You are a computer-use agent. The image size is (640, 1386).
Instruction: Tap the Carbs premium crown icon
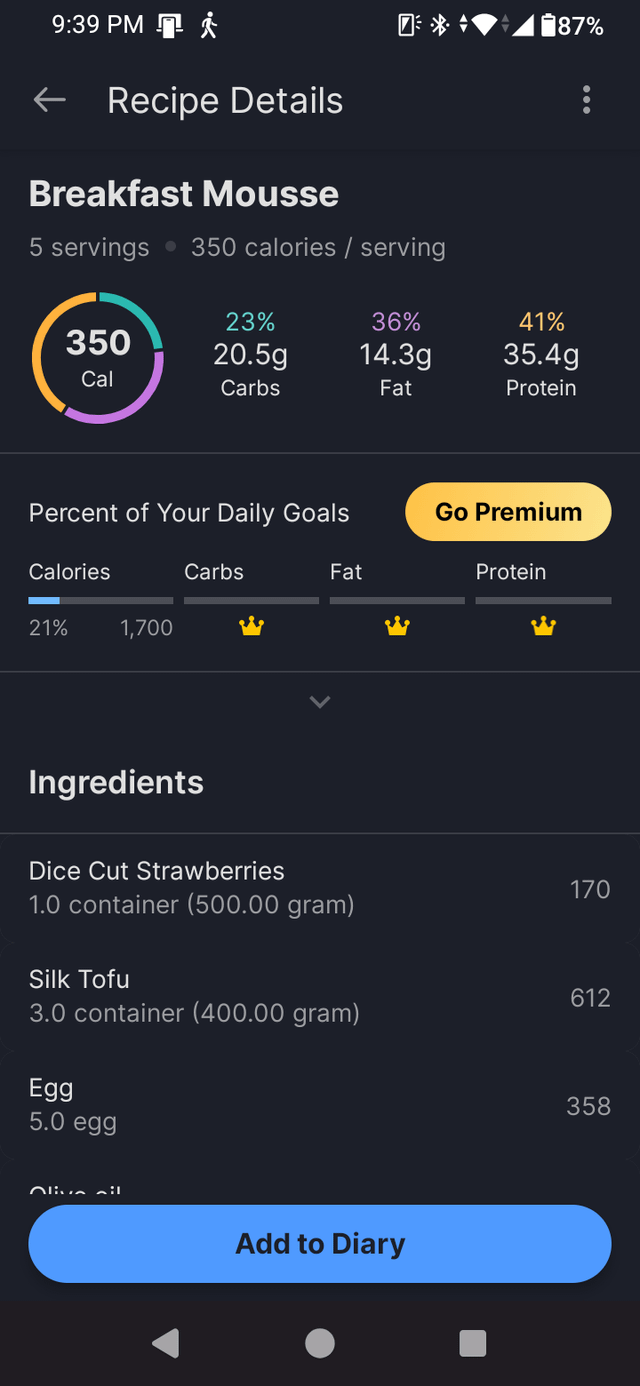[x=251, y=627]
